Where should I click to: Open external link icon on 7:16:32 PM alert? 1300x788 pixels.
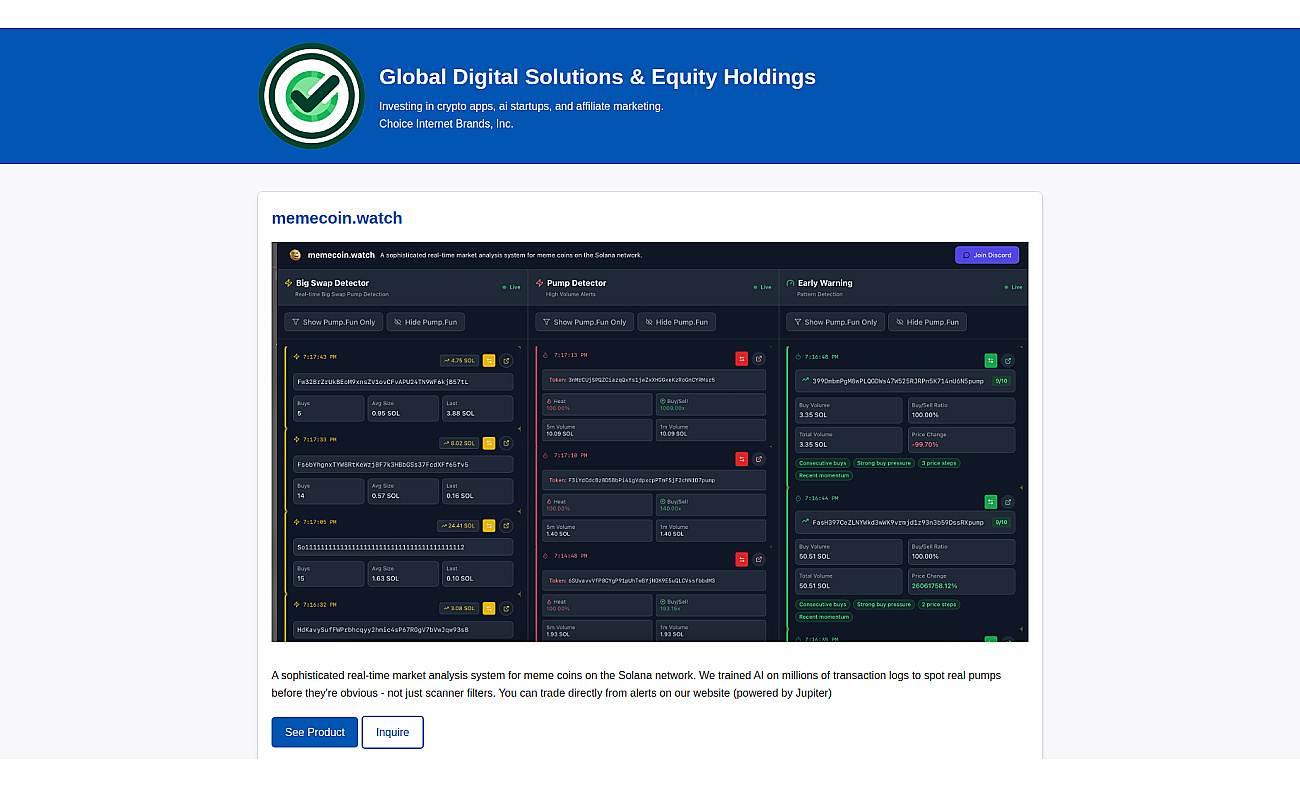click(506, 608)
